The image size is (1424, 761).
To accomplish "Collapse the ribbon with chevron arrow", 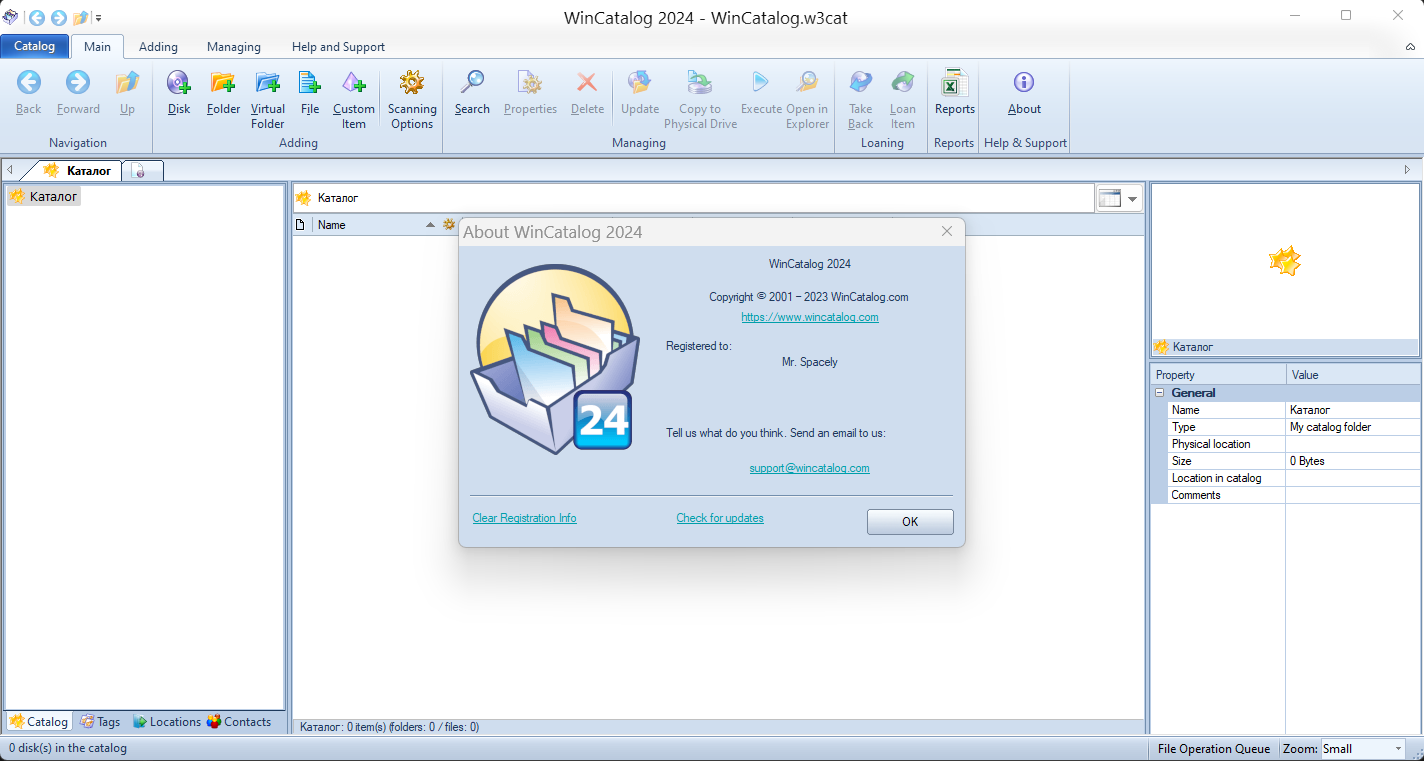I will click(1409, 47).
